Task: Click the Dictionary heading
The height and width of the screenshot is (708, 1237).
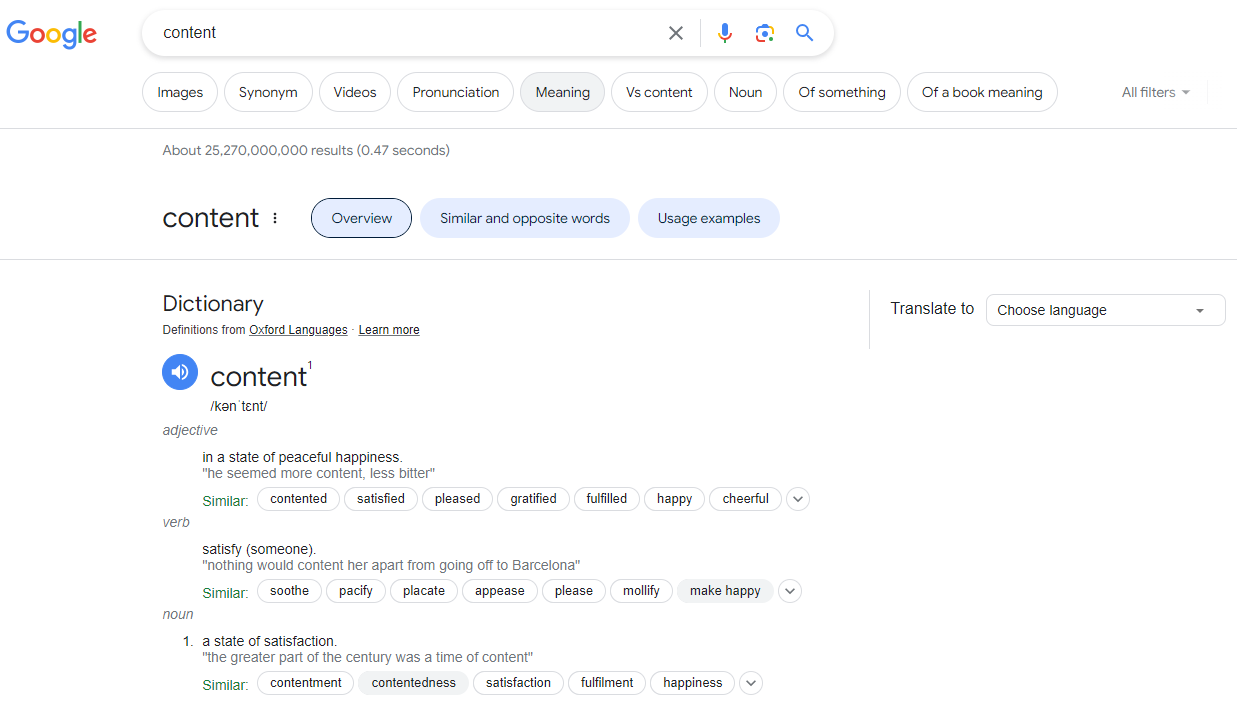Action: tap(213, 303)
